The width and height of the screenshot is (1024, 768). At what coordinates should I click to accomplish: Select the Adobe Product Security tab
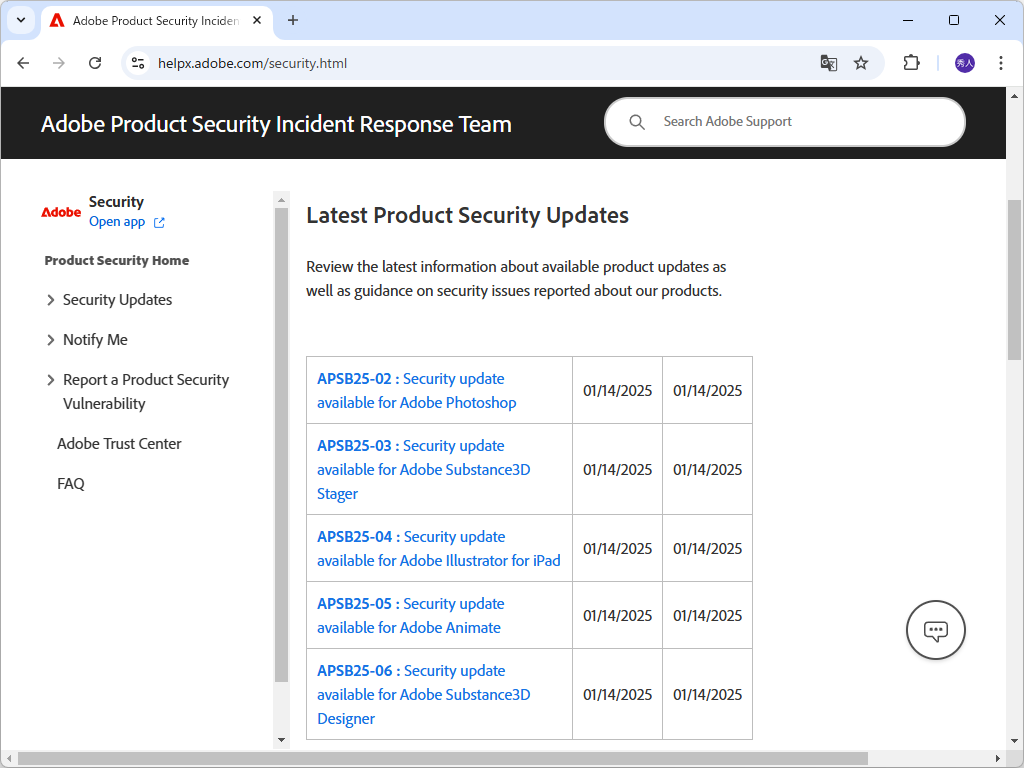click(x=150, y=20)
